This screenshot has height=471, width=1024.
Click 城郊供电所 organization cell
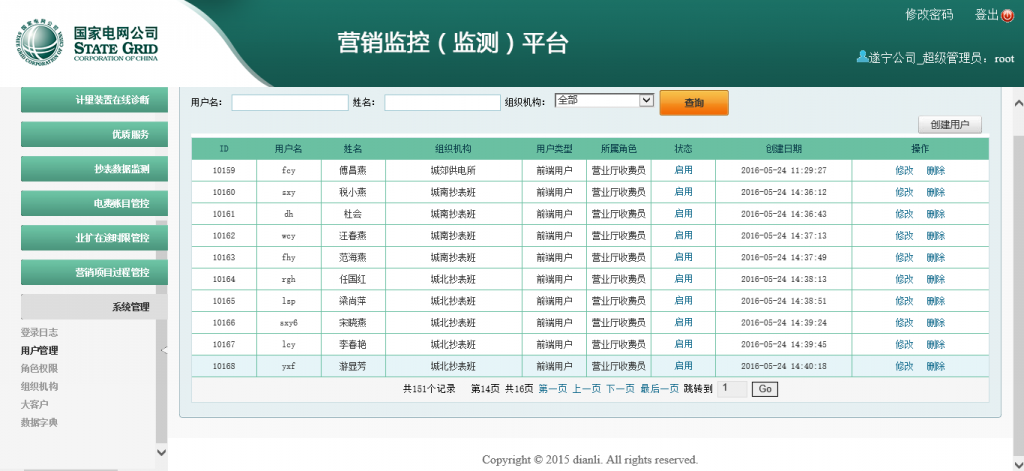click(453, 171)
